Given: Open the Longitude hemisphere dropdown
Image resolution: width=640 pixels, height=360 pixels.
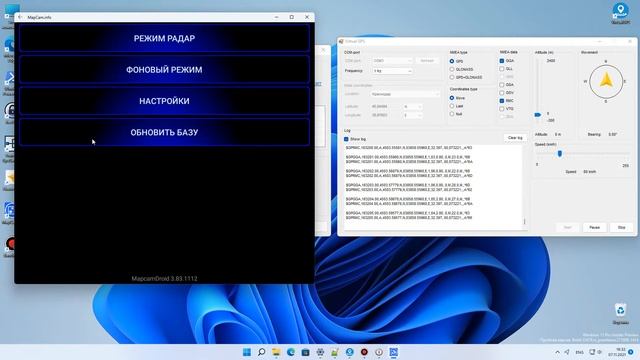Looking at the screenshot, I should click(412, 116).
